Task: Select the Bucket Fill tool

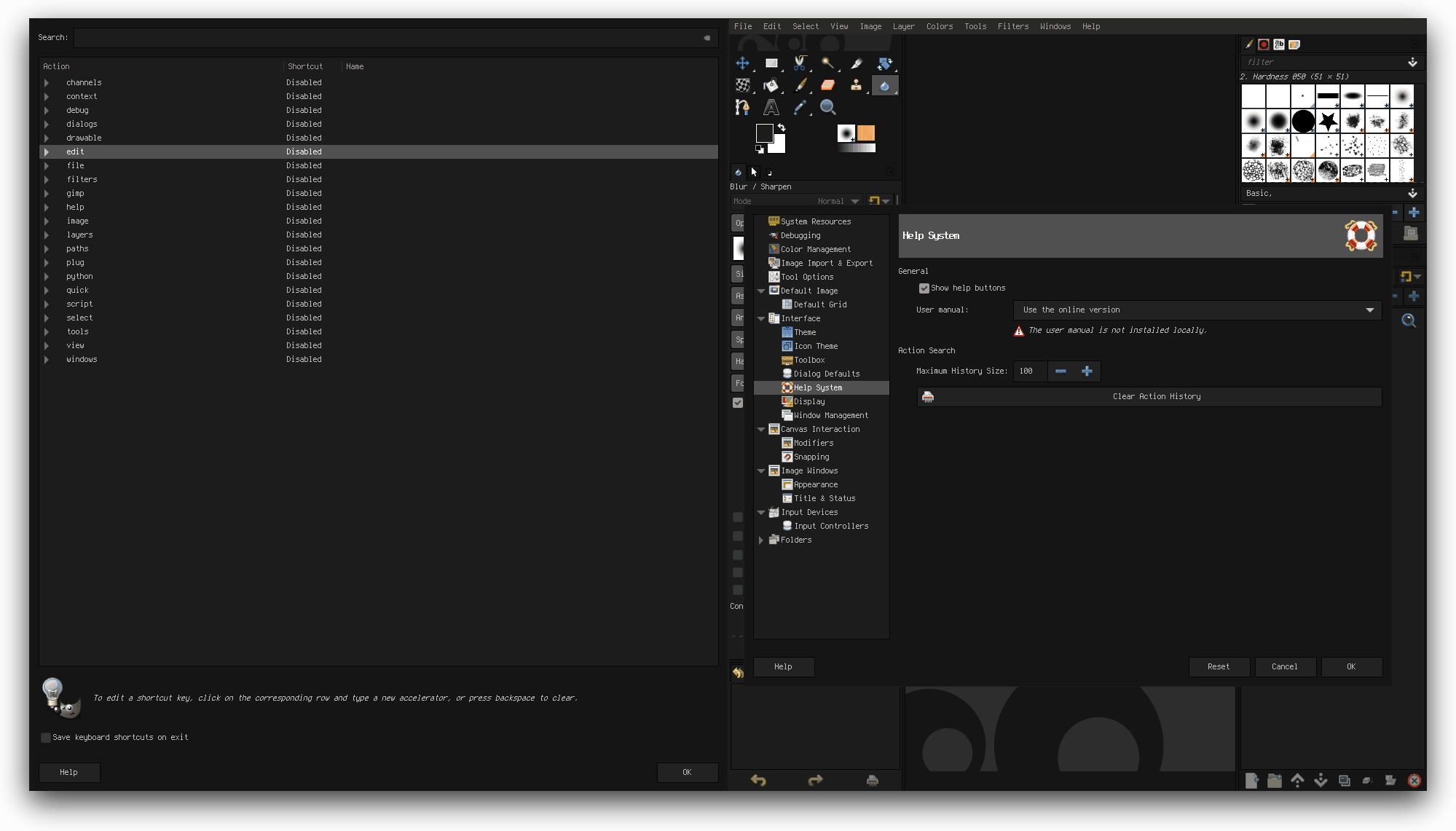Action: pos(771,85)
